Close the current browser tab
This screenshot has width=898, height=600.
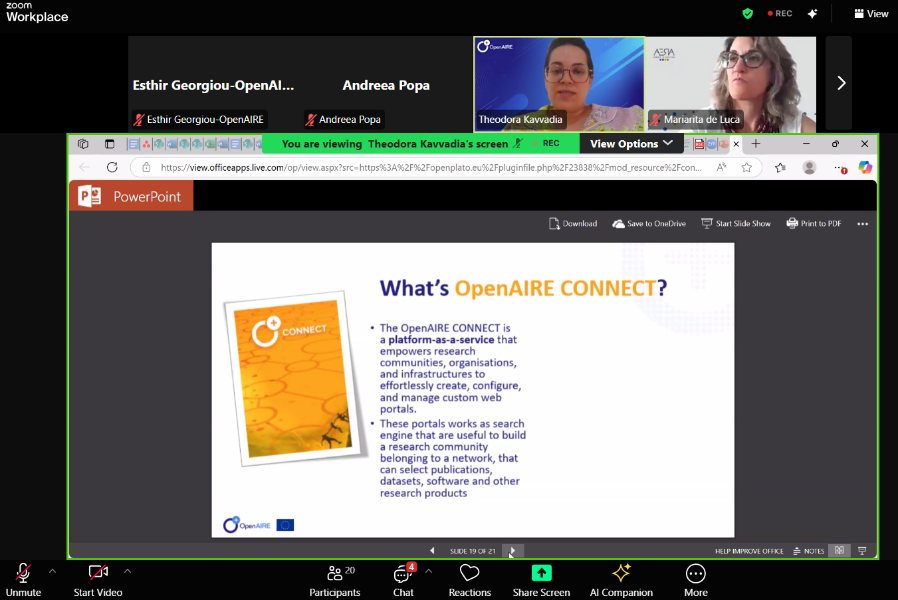pyautogui.click(x=736, y=144)
